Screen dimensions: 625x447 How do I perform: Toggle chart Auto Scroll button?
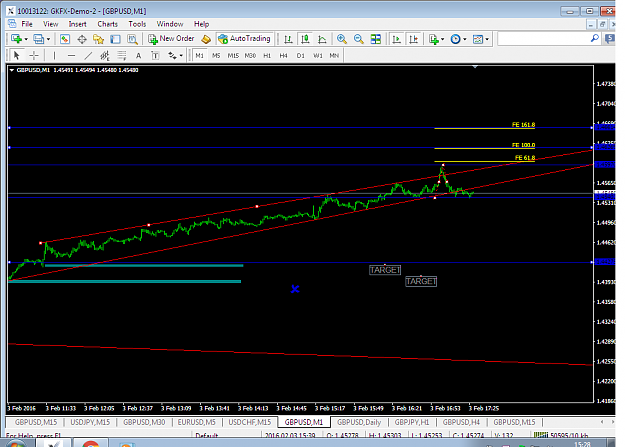click(396, 39)
